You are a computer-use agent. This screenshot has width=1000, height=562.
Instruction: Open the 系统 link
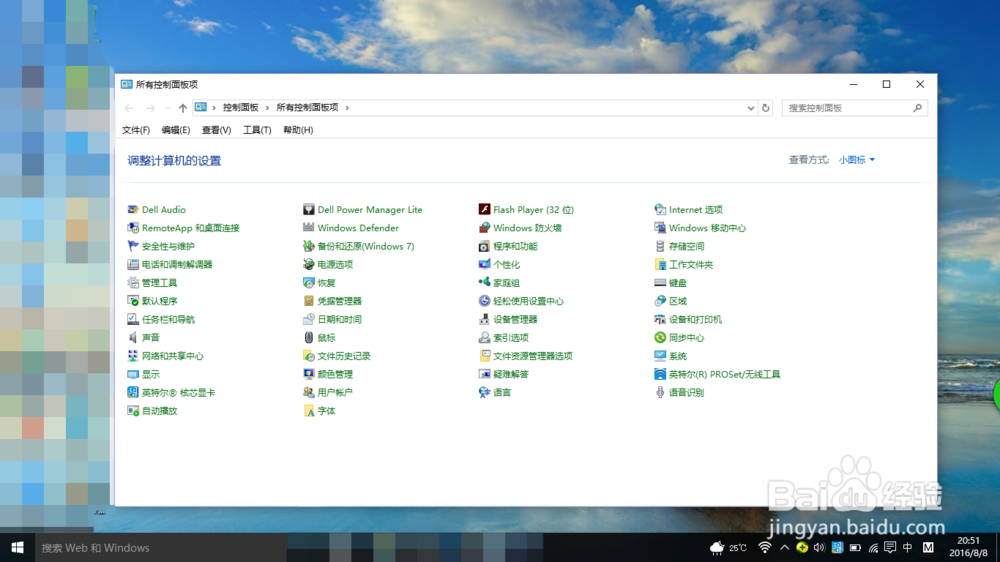click(x=678, y=356)
